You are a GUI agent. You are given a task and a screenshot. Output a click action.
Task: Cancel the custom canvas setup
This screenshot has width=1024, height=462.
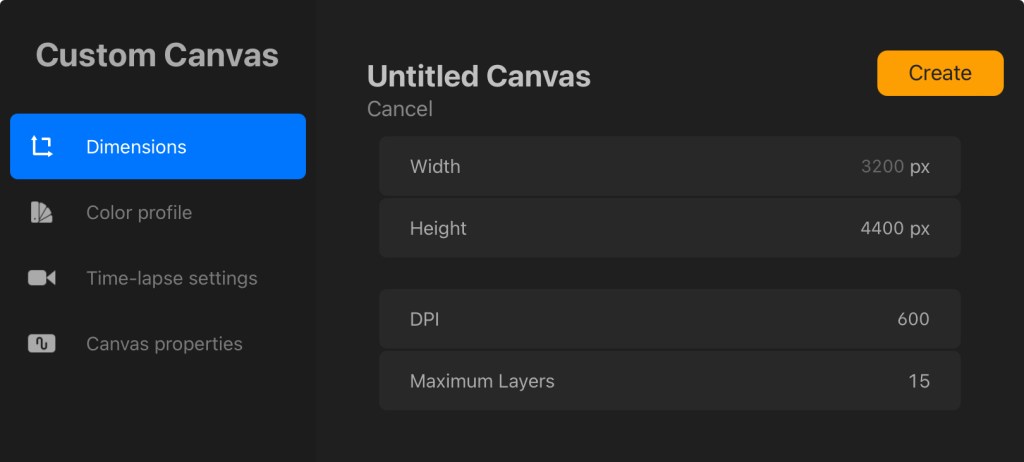pyautogui.click(x=400, y=109)
